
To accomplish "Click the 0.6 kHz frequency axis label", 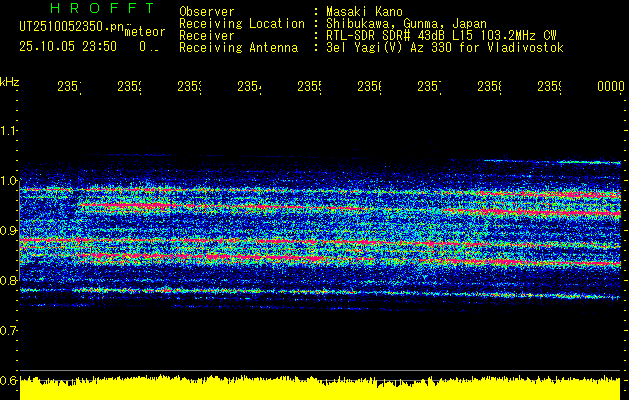I will (8, 380).
